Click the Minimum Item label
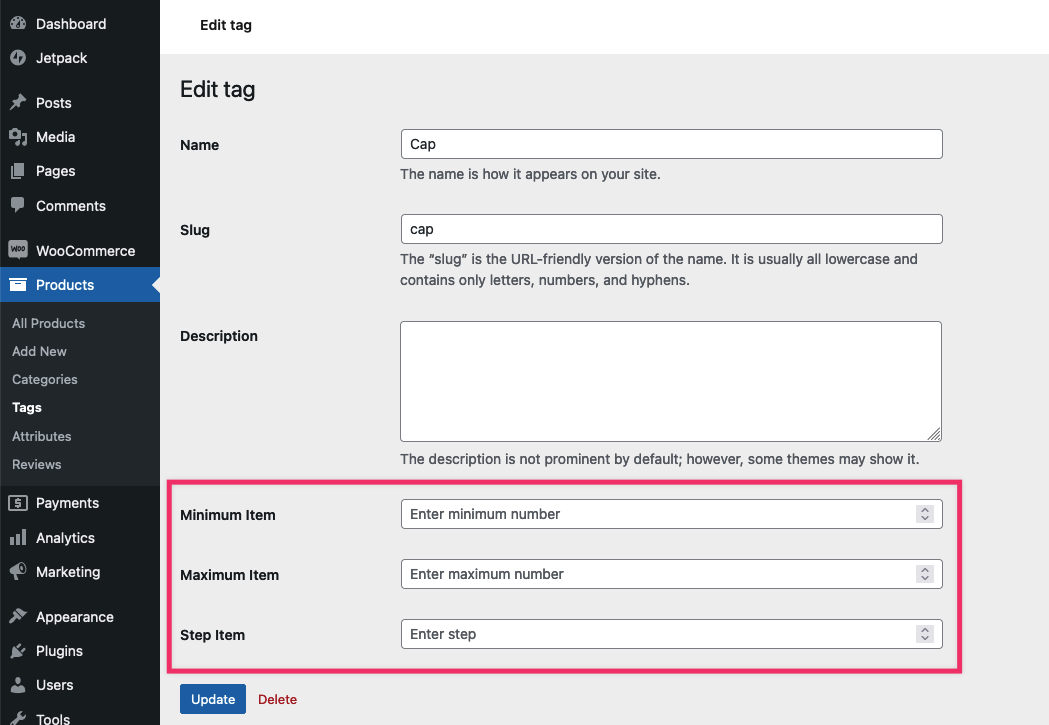This screenshot has height=725, width=1049. pos(227,515)
